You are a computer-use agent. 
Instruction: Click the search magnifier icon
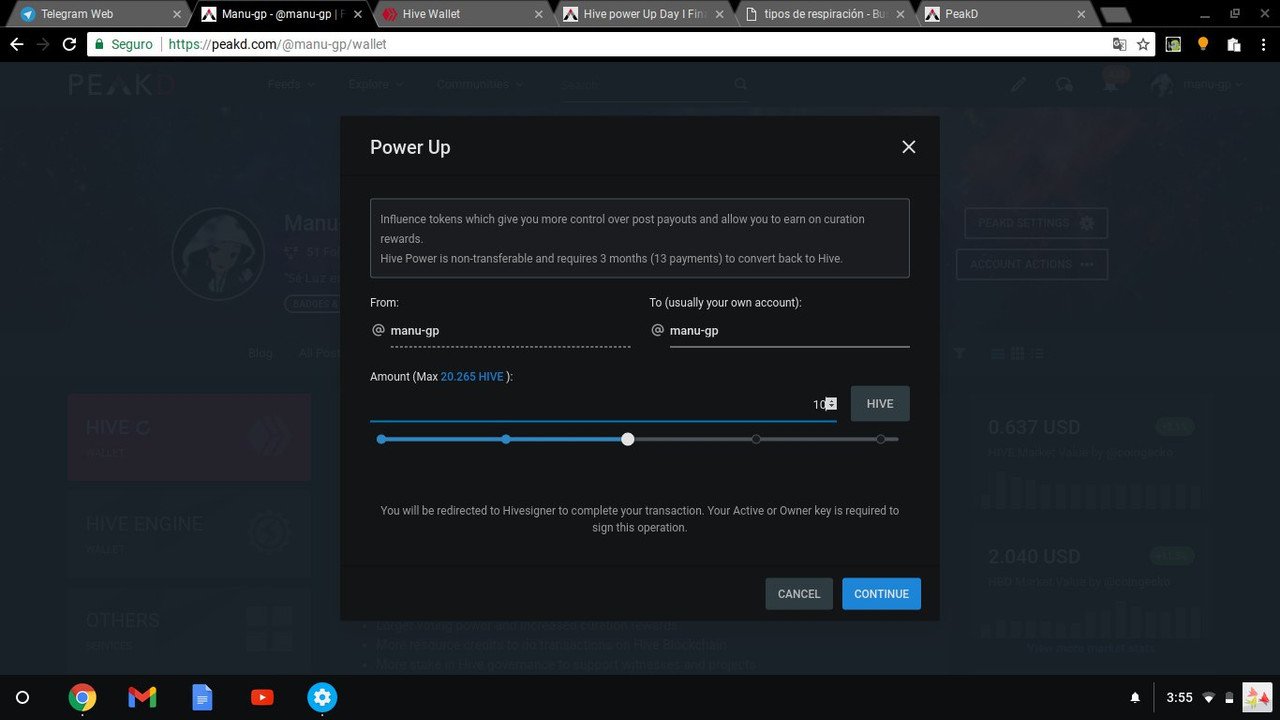click(x=740, y=85)
